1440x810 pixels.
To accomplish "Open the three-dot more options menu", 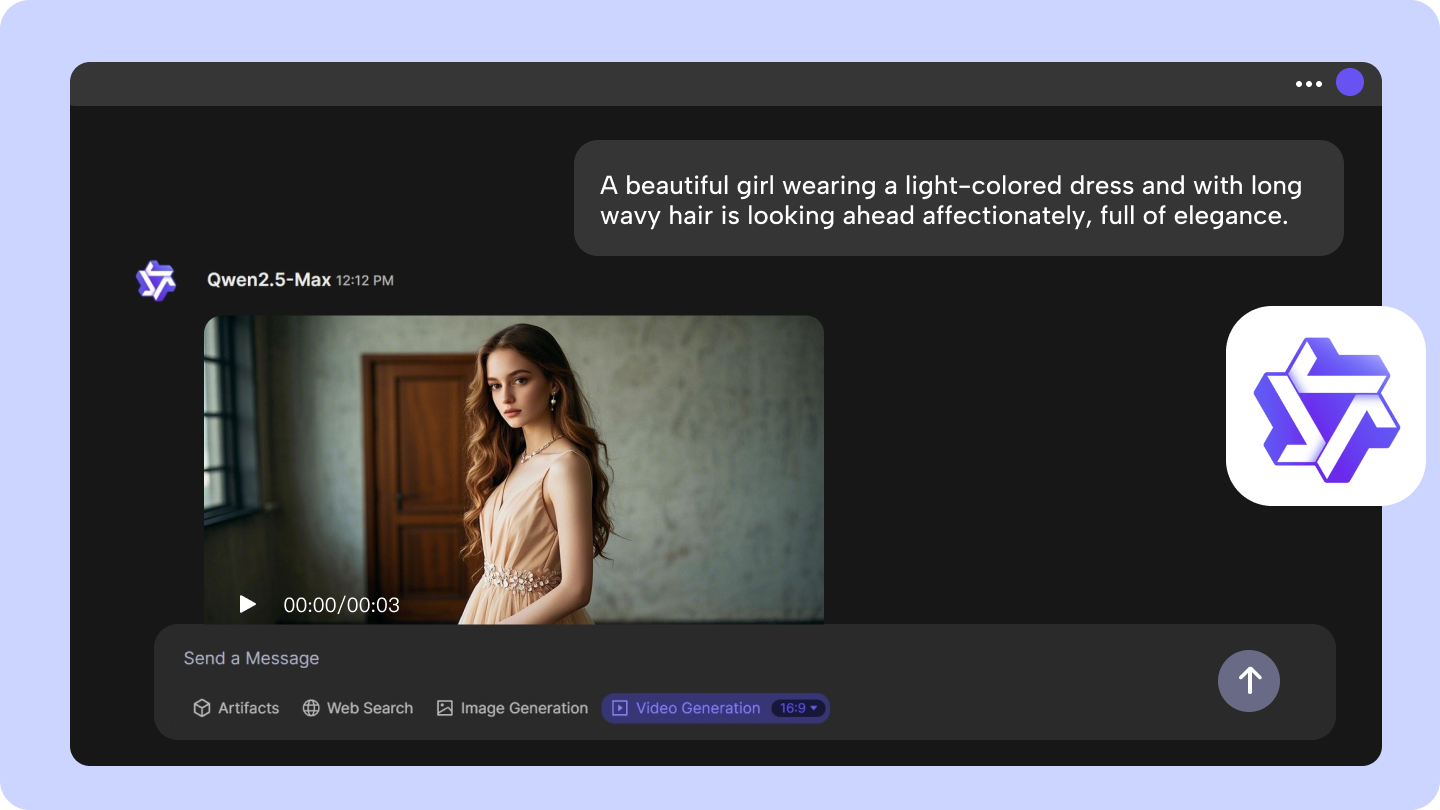I will coord(1308,84).
